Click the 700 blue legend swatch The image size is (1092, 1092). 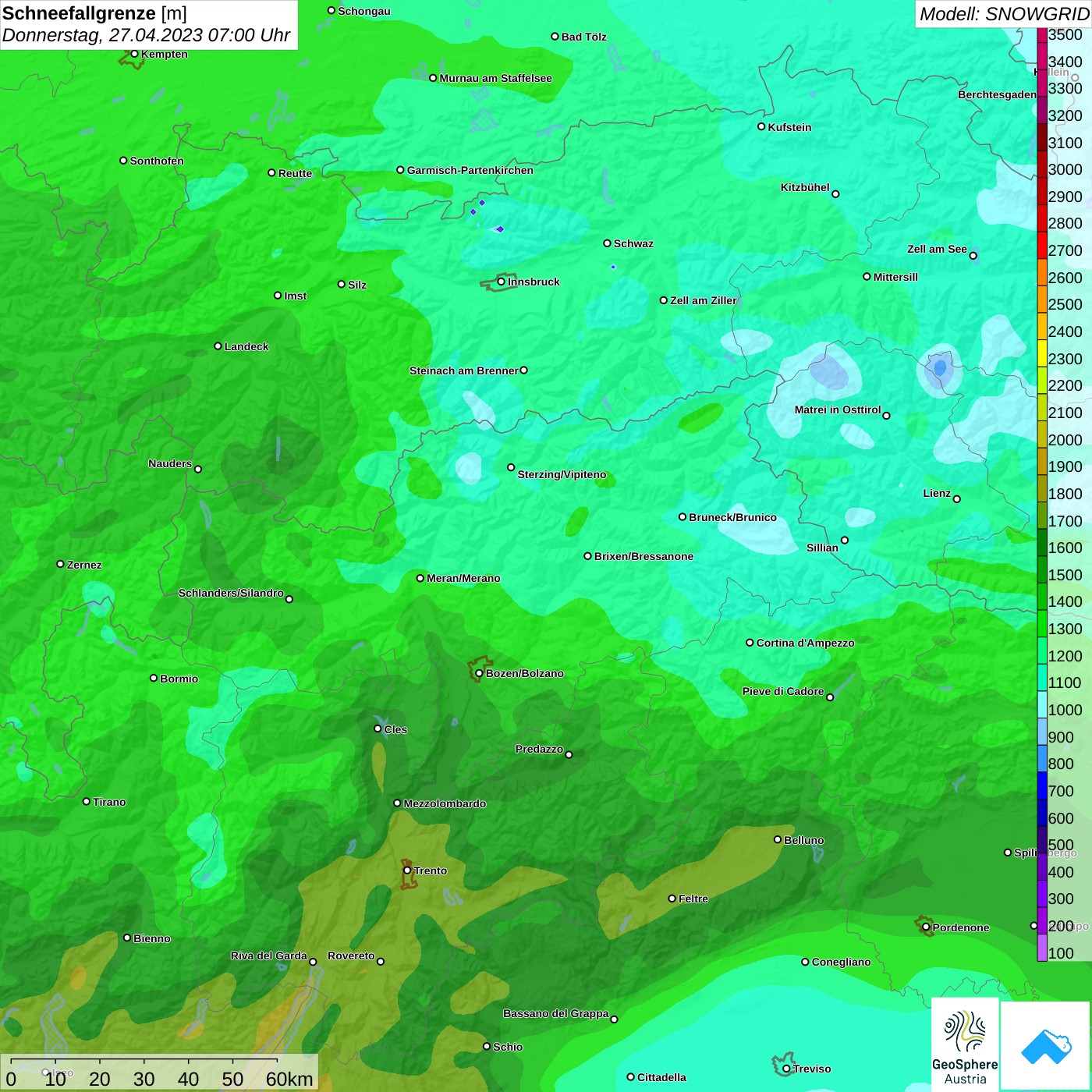1042,785
